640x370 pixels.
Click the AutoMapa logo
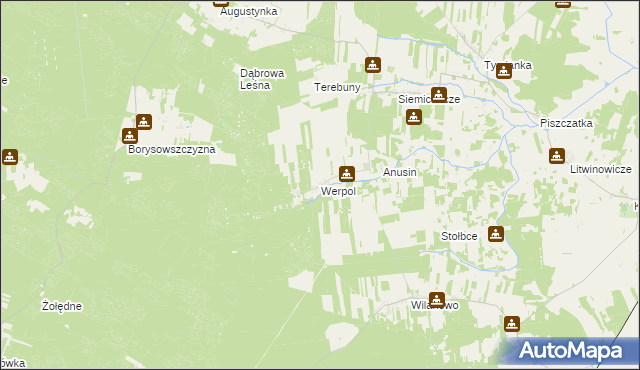coord(570,351)
